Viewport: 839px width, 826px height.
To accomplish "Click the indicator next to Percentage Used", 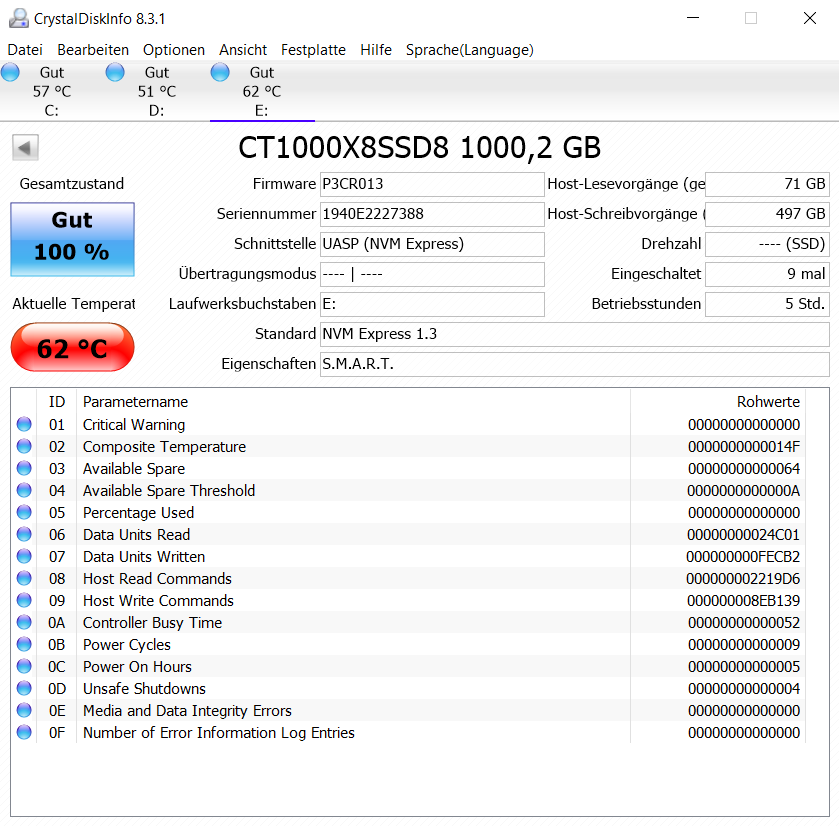I will [24, 513].
